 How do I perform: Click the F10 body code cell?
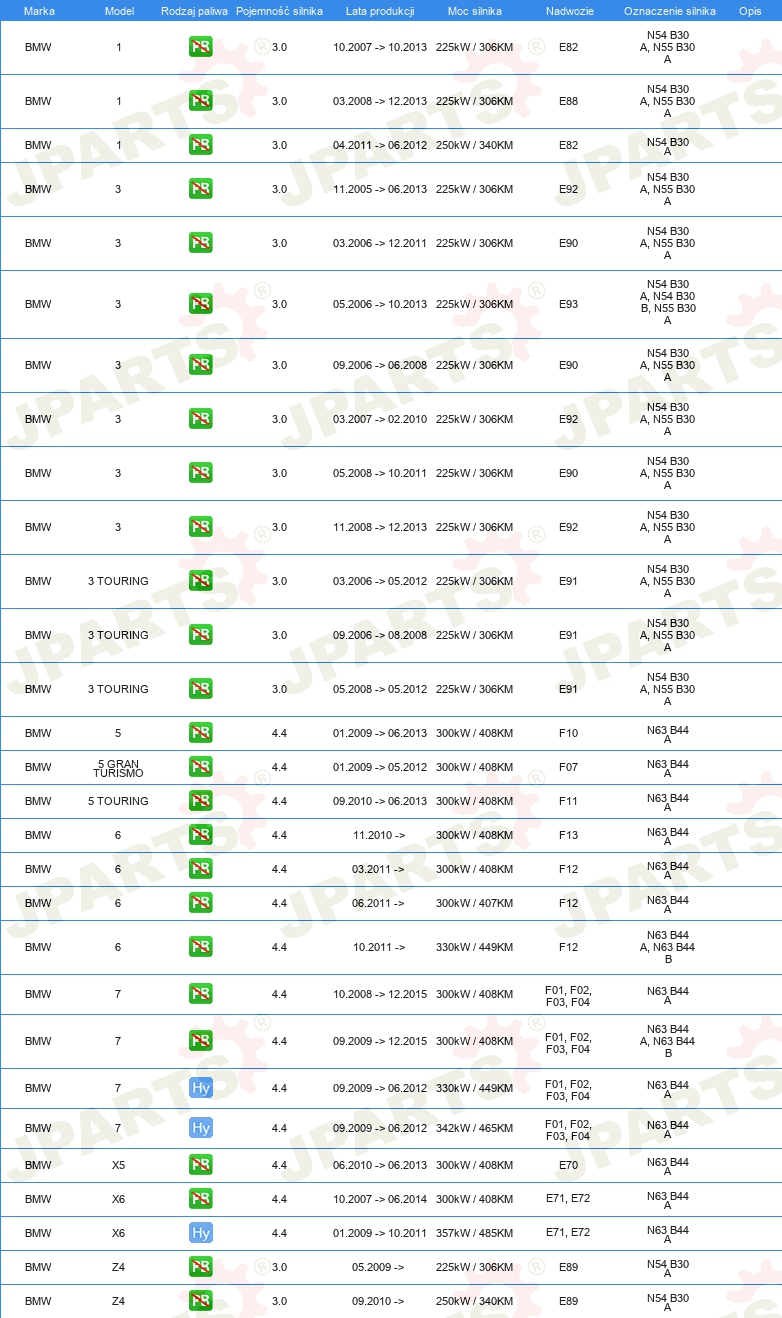pos(568,733)
